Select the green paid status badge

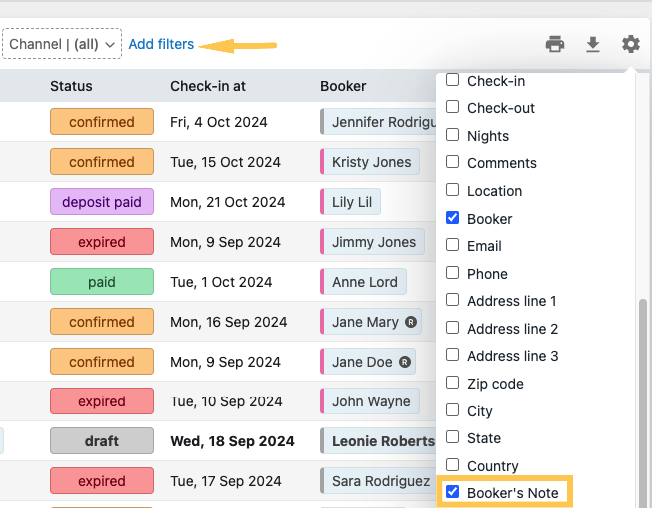(102, 282)
